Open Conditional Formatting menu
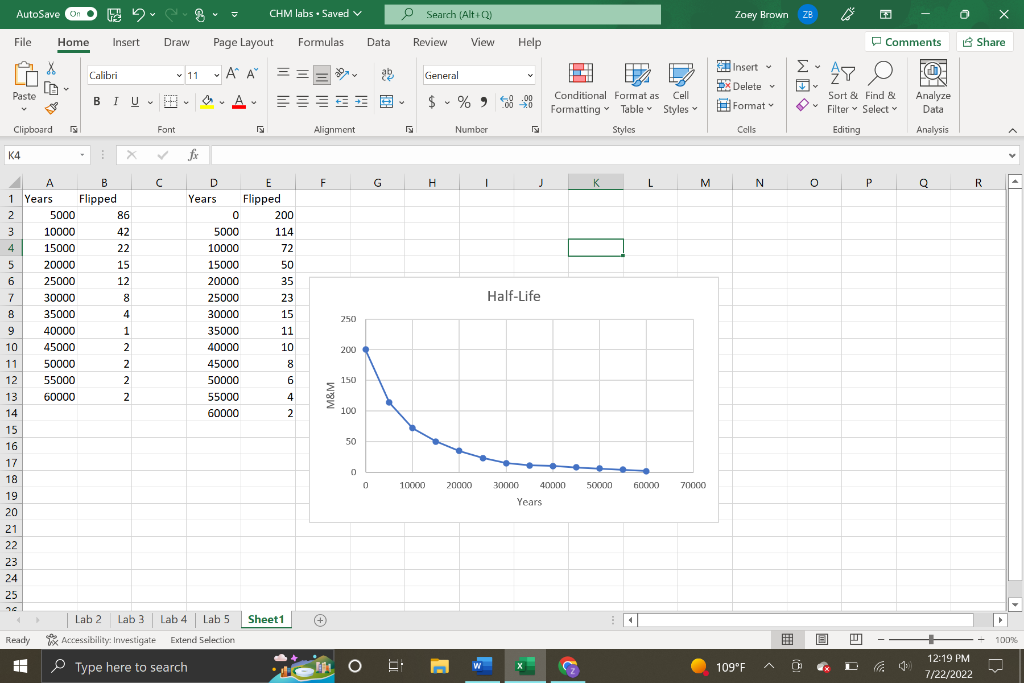 coord(580,89)
